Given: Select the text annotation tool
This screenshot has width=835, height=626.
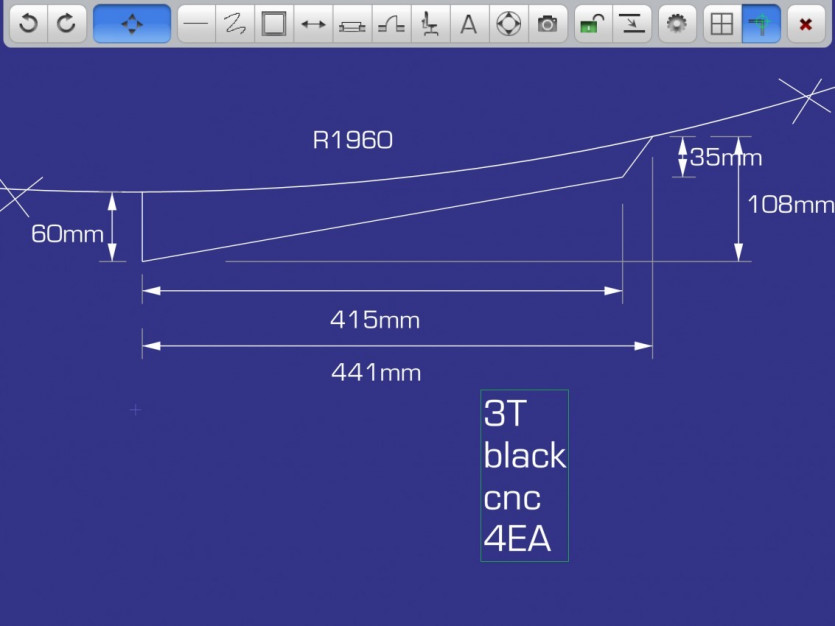Looking at the screenshot, I should point(469,23).
